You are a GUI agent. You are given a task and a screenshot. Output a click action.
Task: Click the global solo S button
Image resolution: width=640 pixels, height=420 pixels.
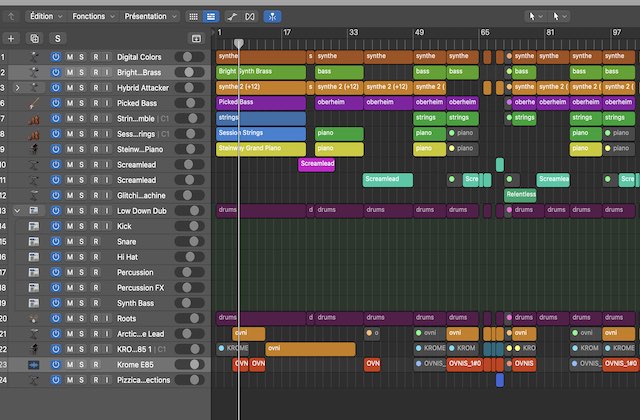click(x=57, y=38)
